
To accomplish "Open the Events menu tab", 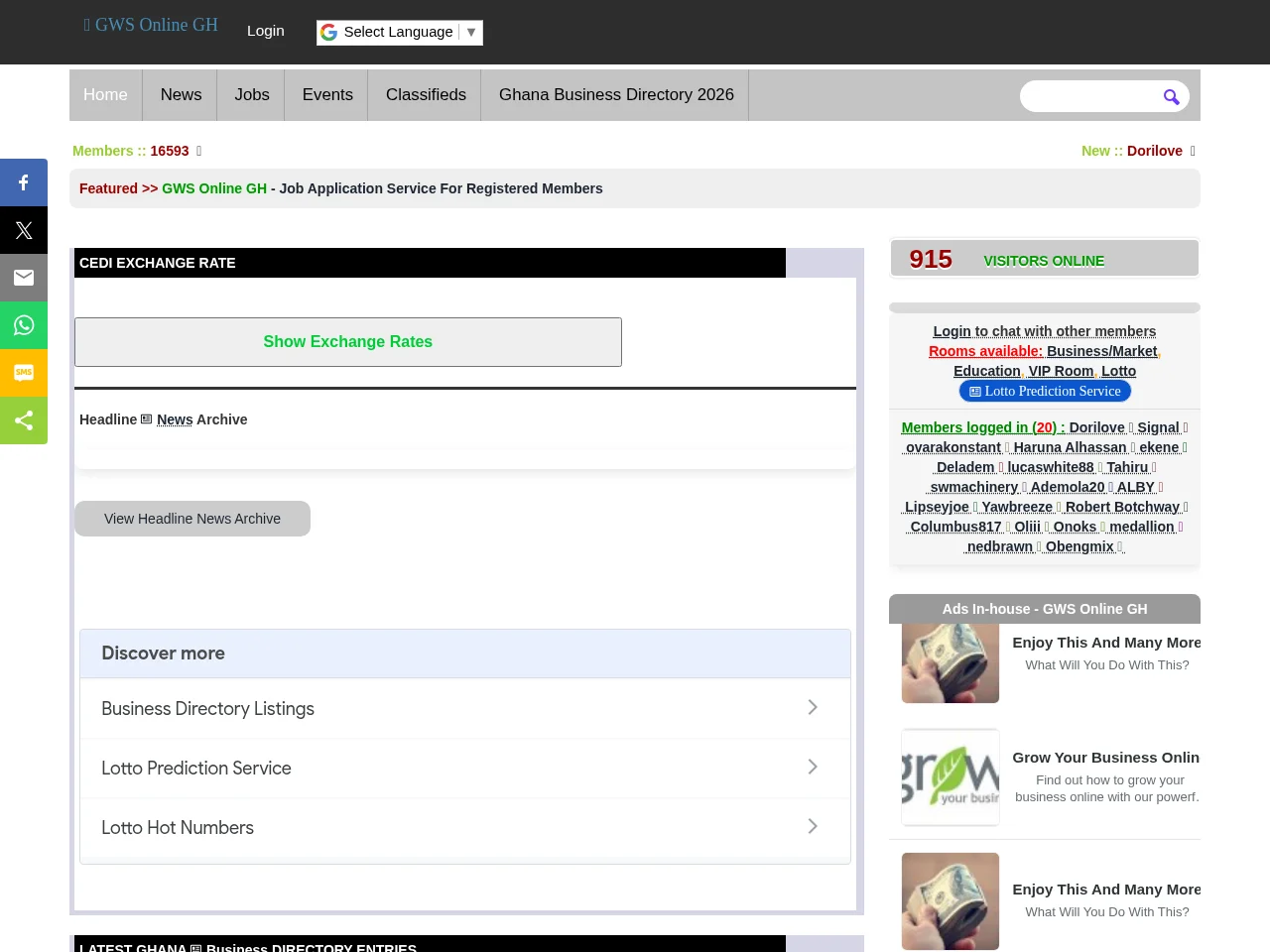I will point(327,95).
